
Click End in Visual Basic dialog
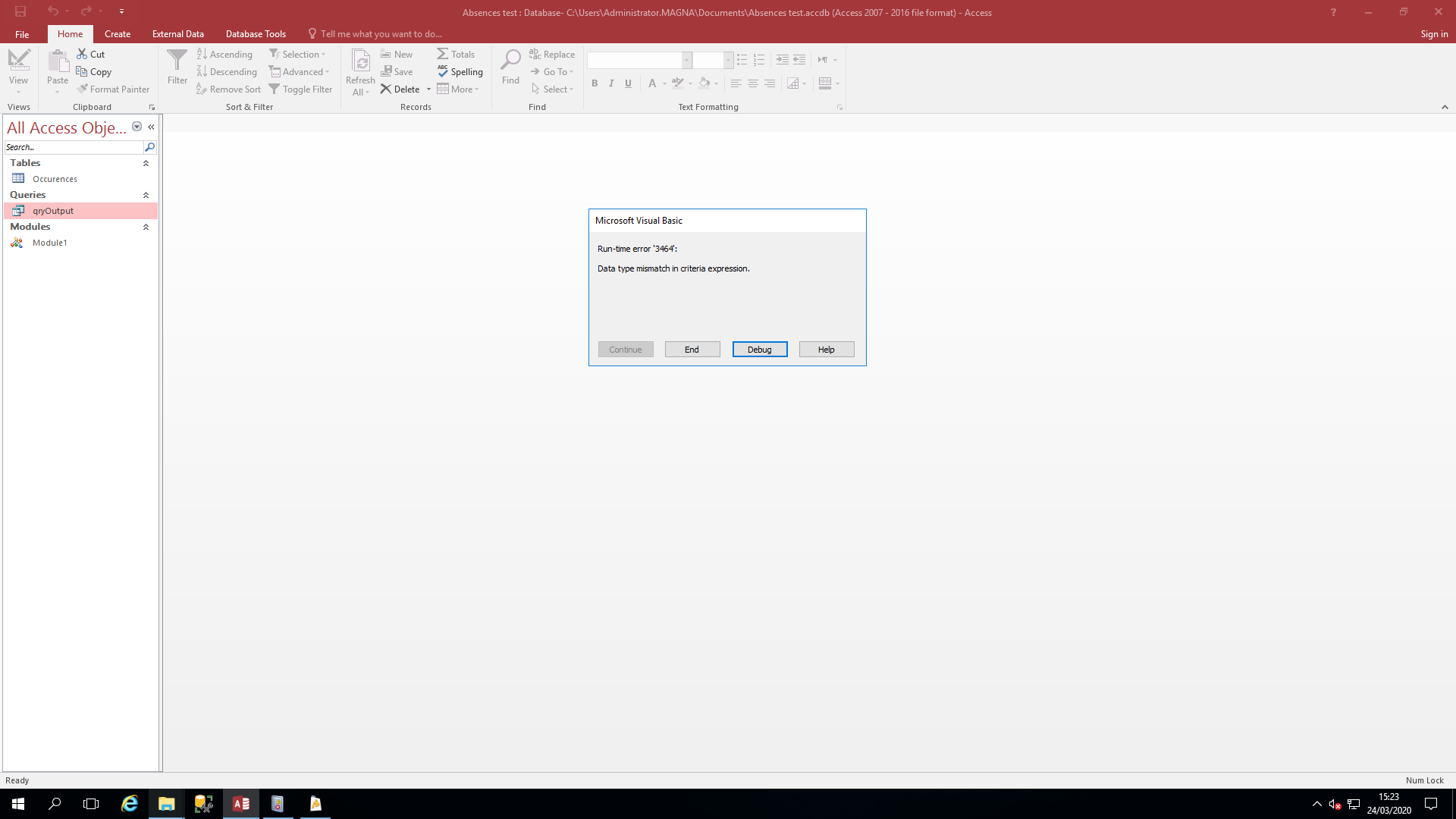point(692,350)
